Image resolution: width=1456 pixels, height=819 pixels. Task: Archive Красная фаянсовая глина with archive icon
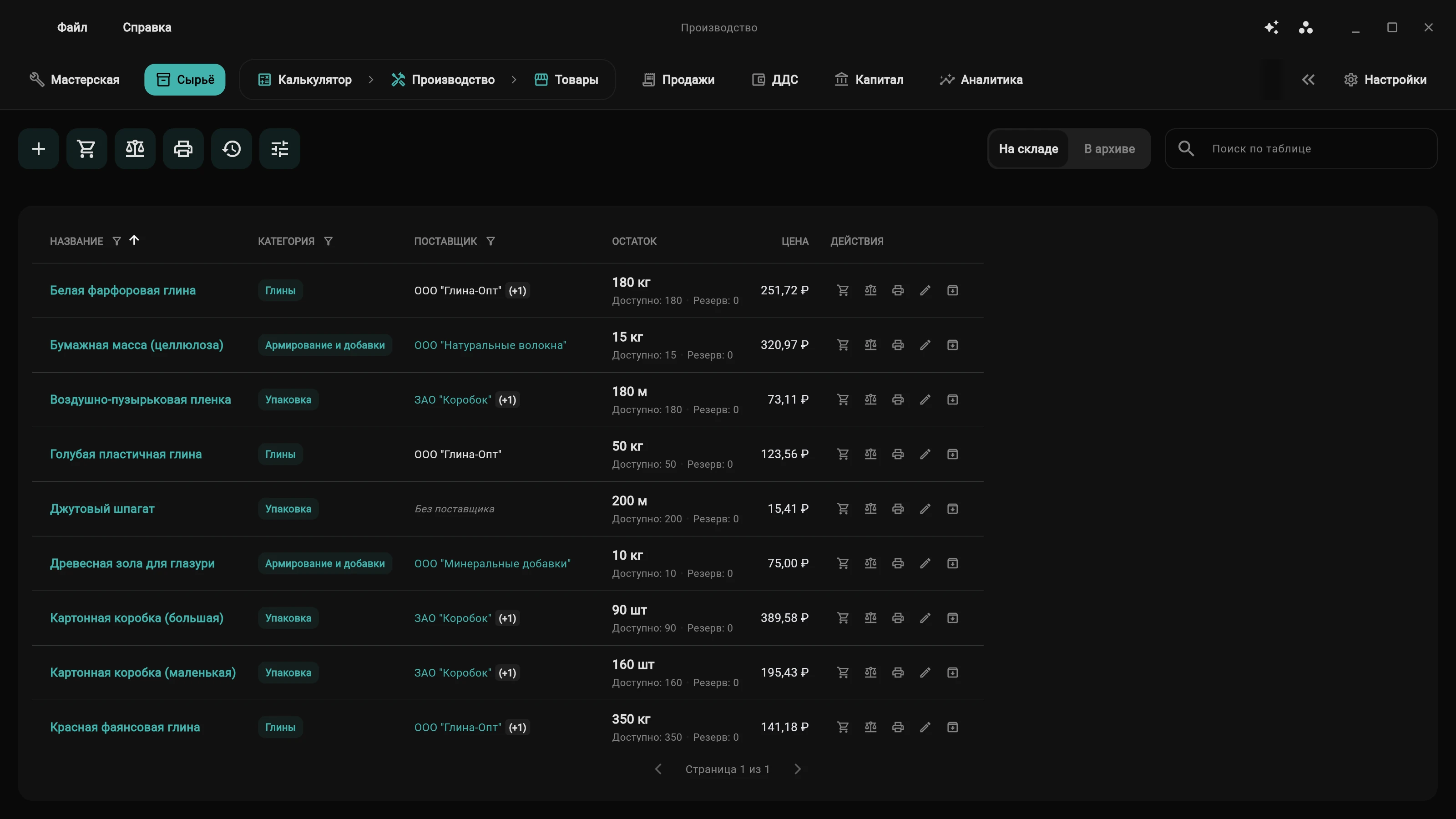(x=952, y=728)
